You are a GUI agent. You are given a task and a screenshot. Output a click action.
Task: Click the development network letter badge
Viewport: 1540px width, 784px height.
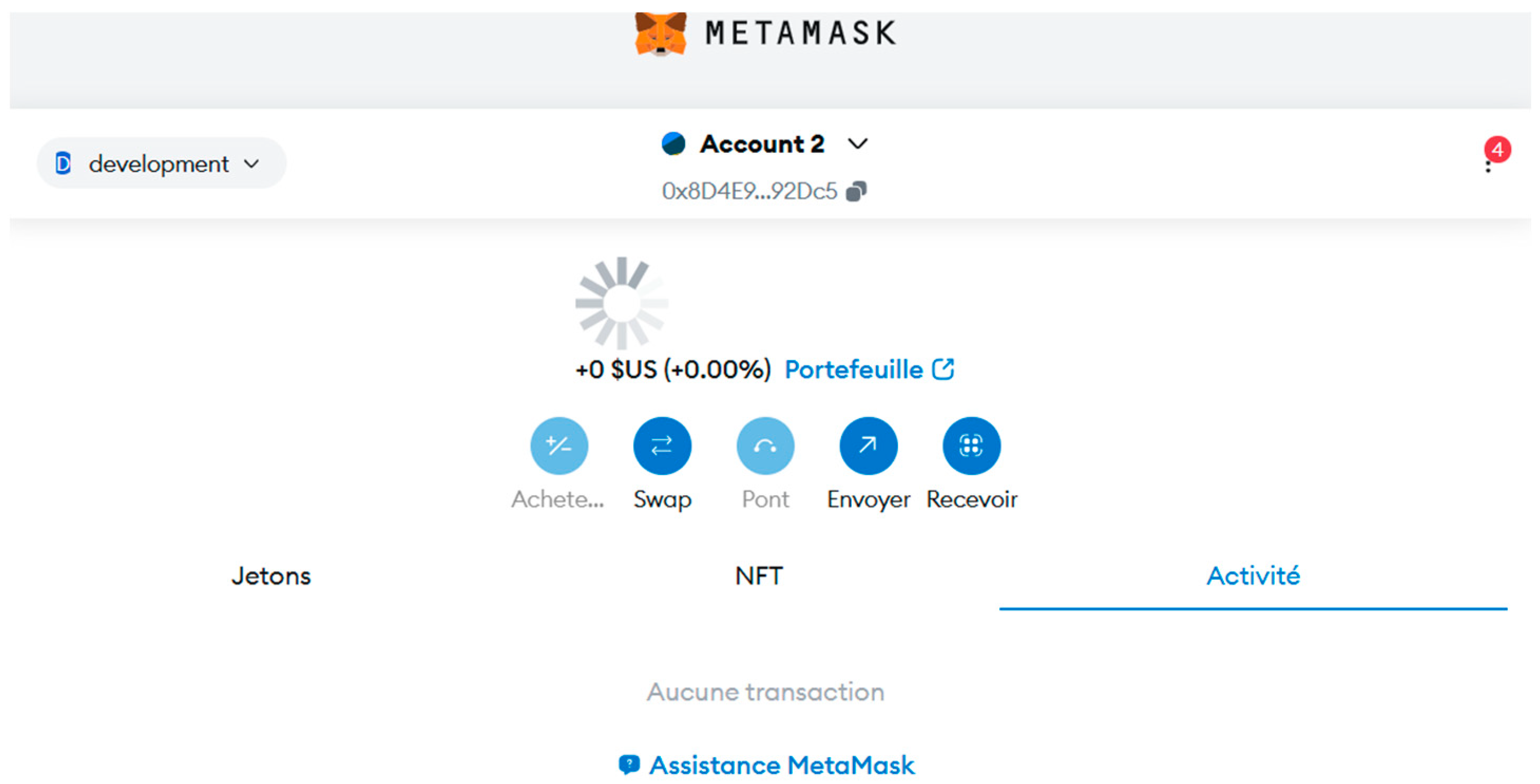[63, 163]
